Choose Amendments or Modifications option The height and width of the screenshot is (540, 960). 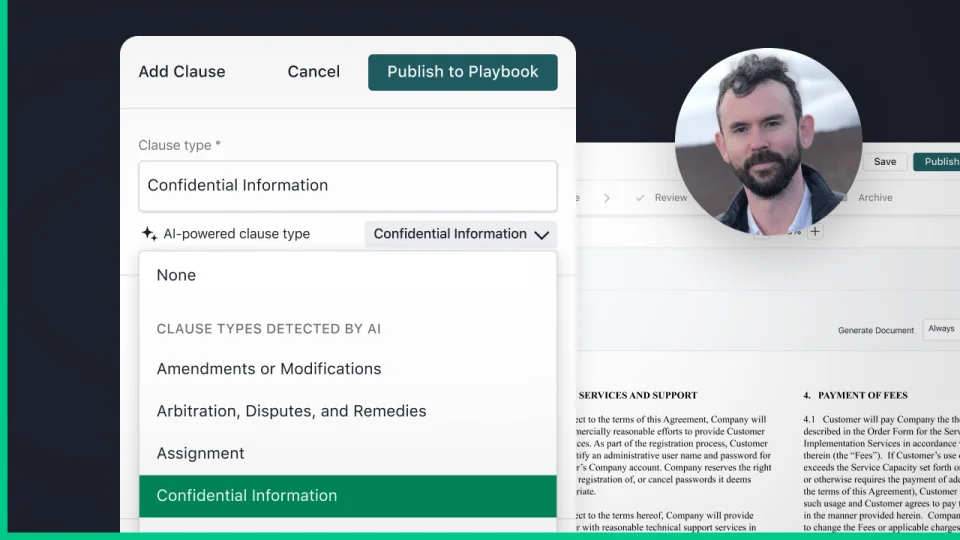click(268, 369)
